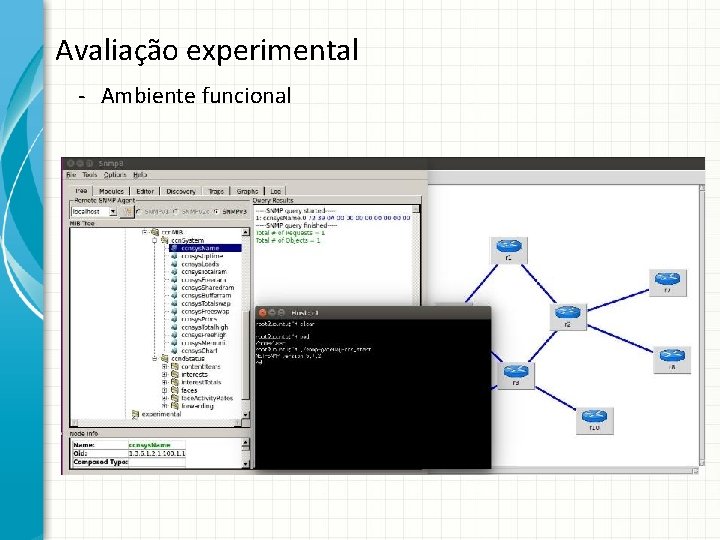Image resolution: width=720 pixels, height=540 pixels.
Task: Select ccnsysTotalram in MIB tree
Action: point(204,272)
